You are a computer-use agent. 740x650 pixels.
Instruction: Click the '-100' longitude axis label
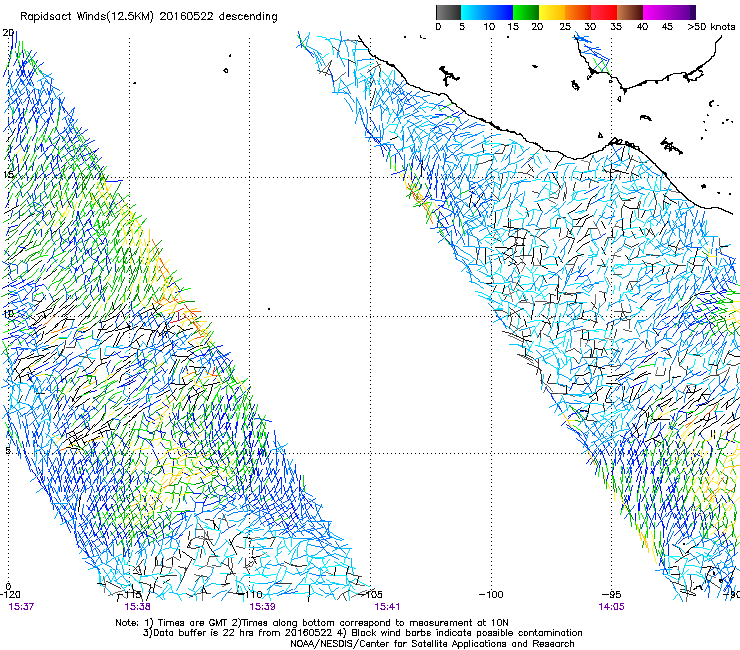[x=491, y=594]
